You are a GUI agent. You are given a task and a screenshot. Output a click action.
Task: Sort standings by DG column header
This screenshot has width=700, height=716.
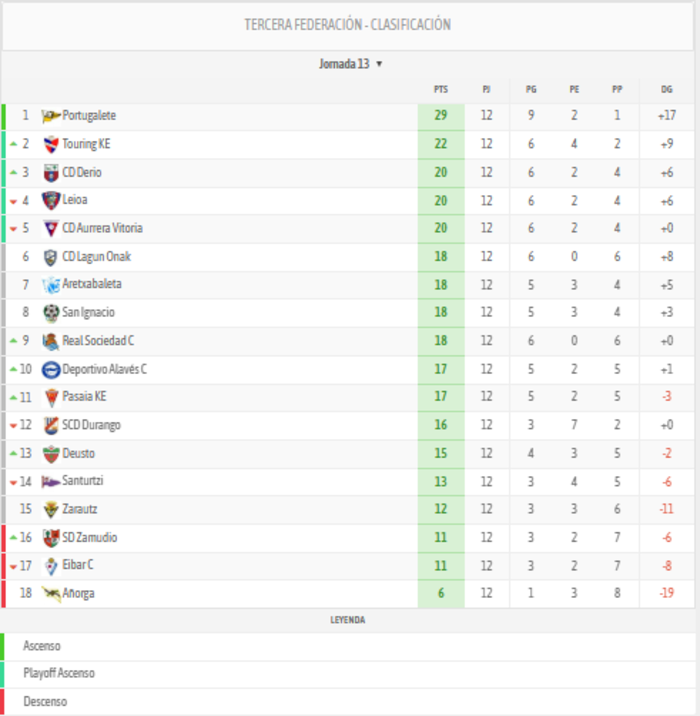click(x=667, y=89)
